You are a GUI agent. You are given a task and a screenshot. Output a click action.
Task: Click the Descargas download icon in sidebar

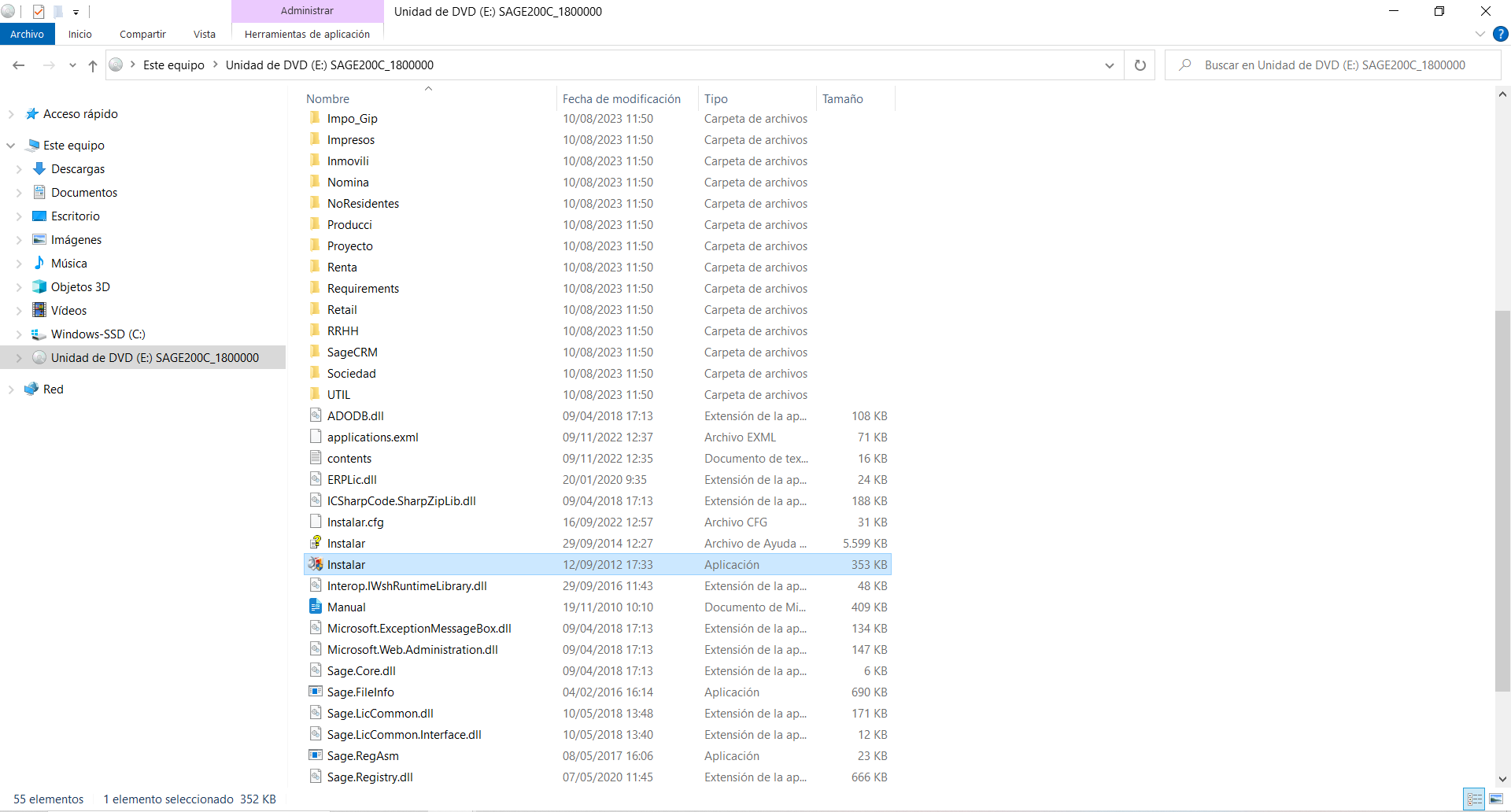pyautogui.click(x=39, y=168)
